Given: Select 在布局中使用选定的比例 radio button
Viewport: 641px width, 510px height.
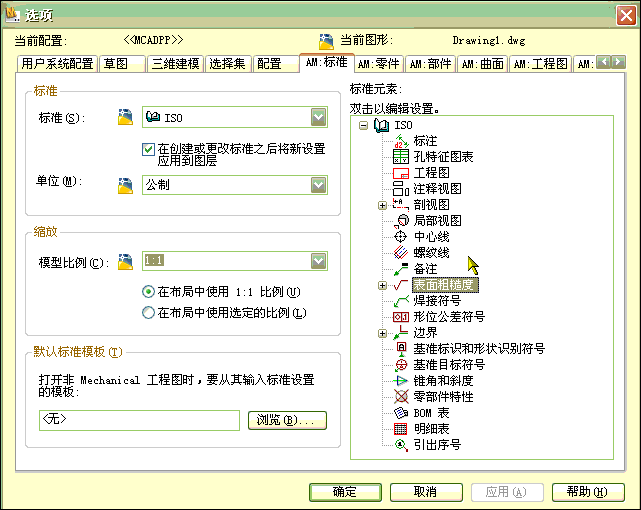Looking at the screenshot, I should [x=148, y=313].
